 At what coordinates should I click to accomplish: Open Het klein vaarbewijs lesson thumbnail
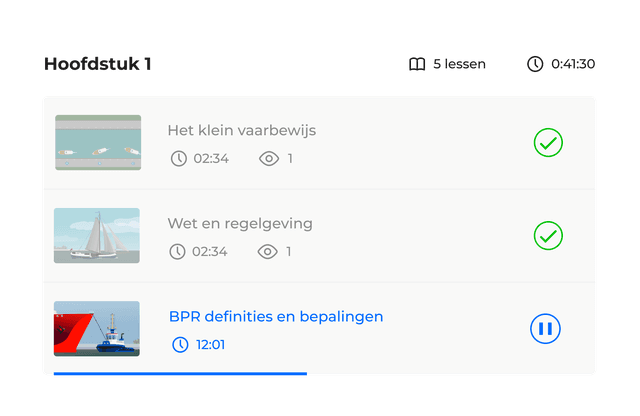point(97,142)
